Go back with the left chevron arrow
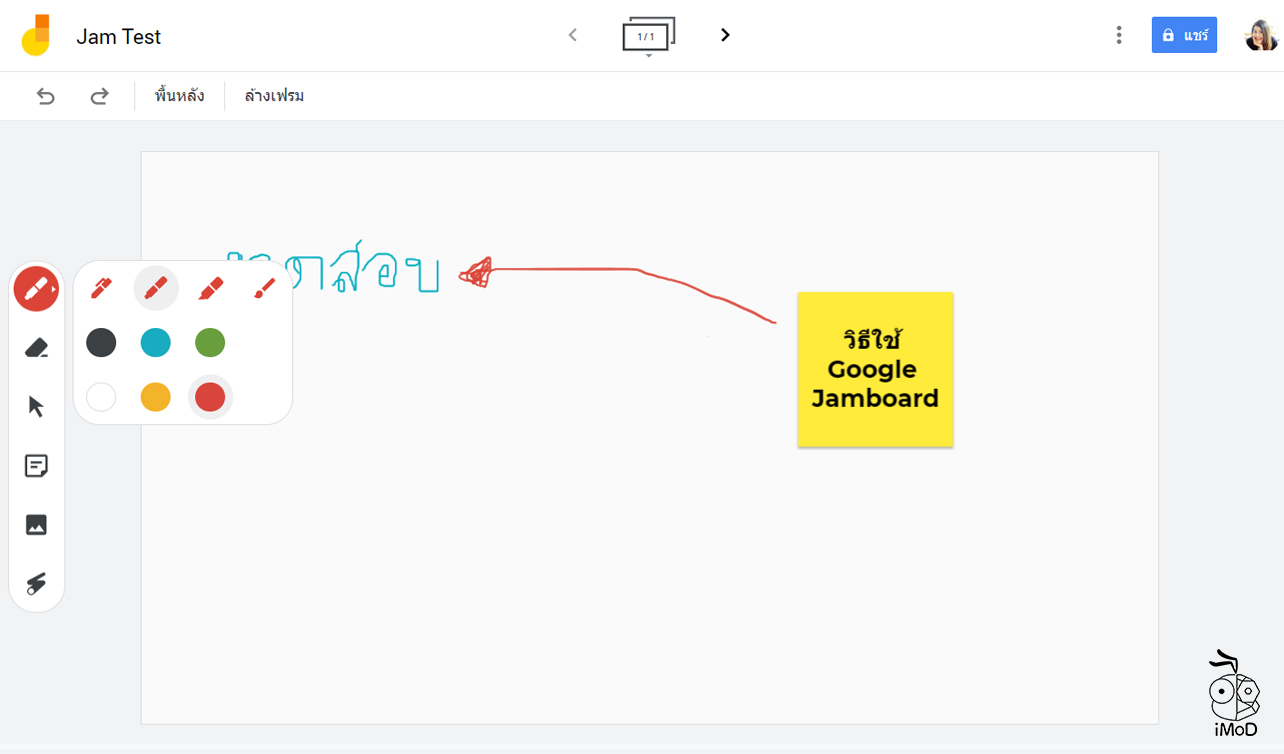Image resolution: width=1284 pixels, height=754 pixels. (x=572, y=34)
